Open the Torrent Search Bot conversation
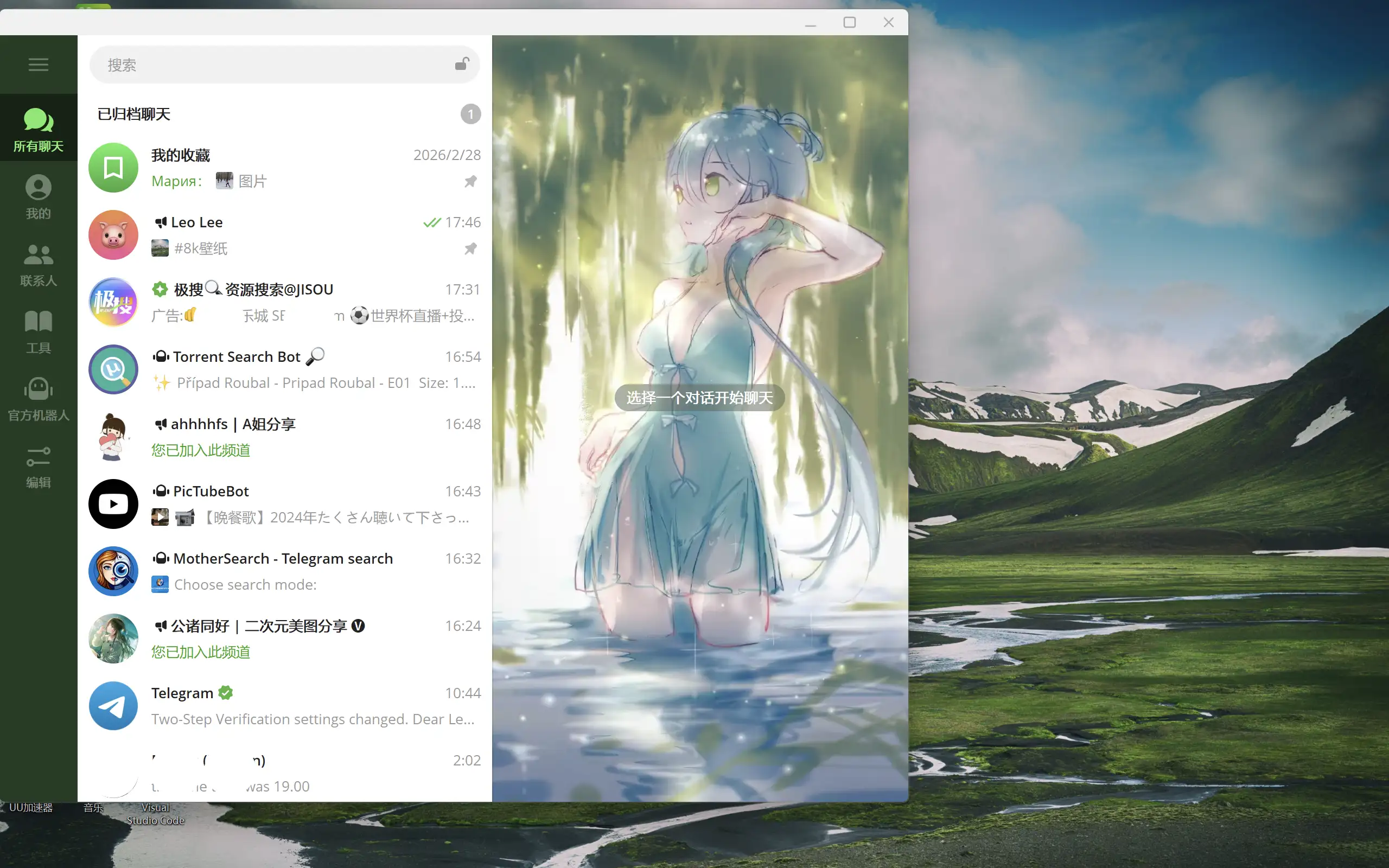The height and width of the screenshot is (868, 1389). [285, 369]
